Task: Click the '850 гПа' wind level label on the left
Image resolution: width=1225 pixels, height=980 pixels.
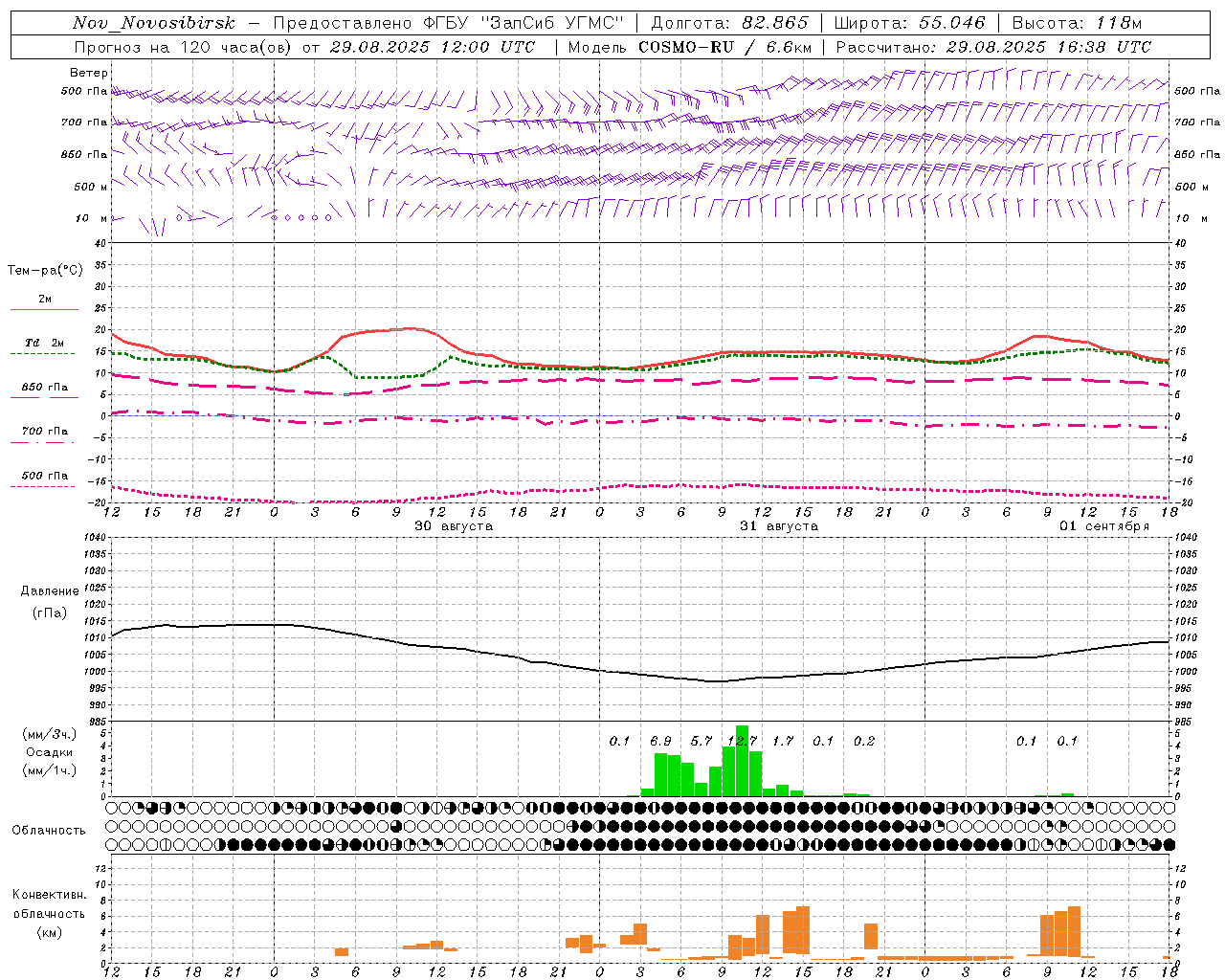Action: tap(84, 154)
